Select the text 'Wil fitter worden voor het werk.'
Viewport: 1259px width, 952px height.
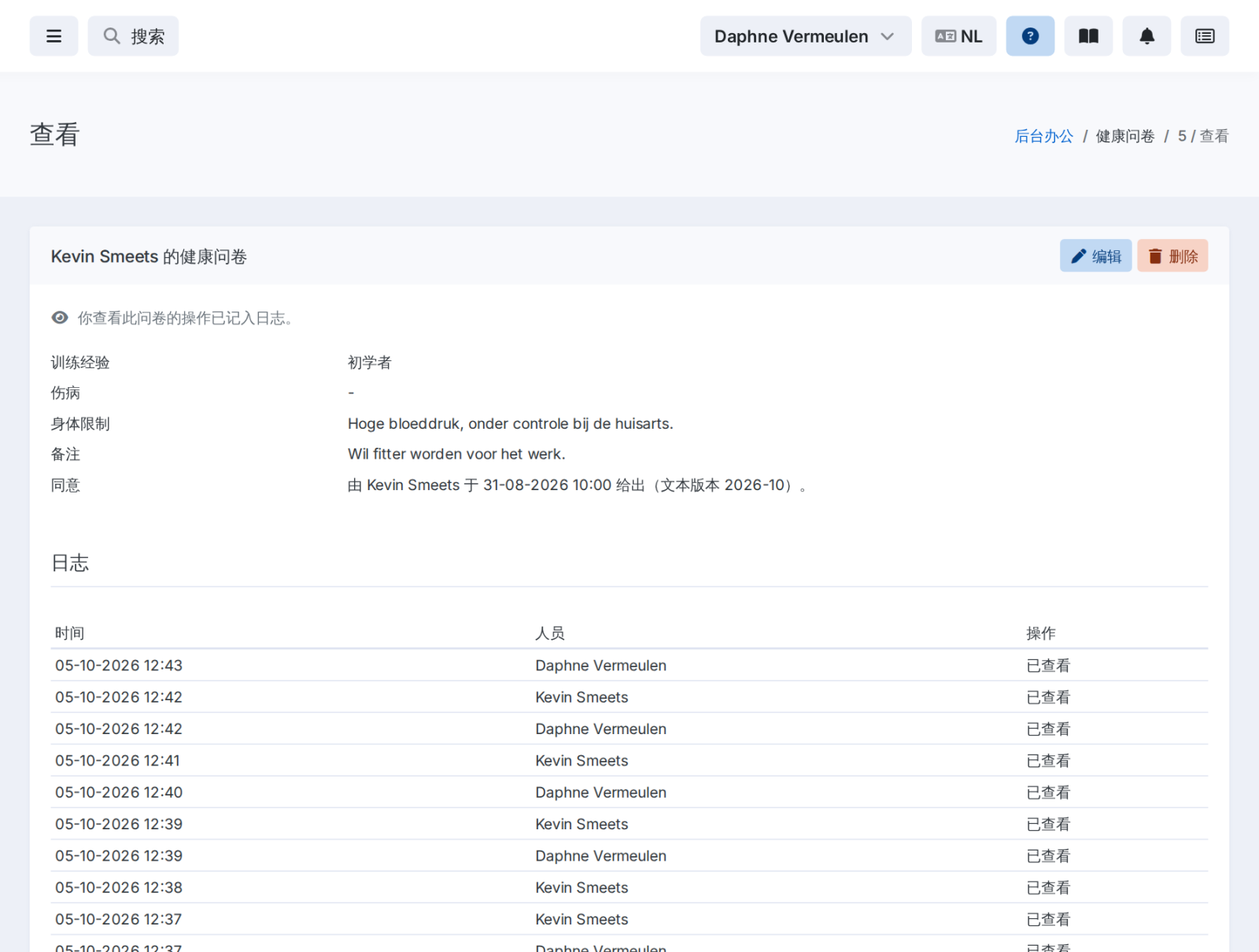[456, 454]
